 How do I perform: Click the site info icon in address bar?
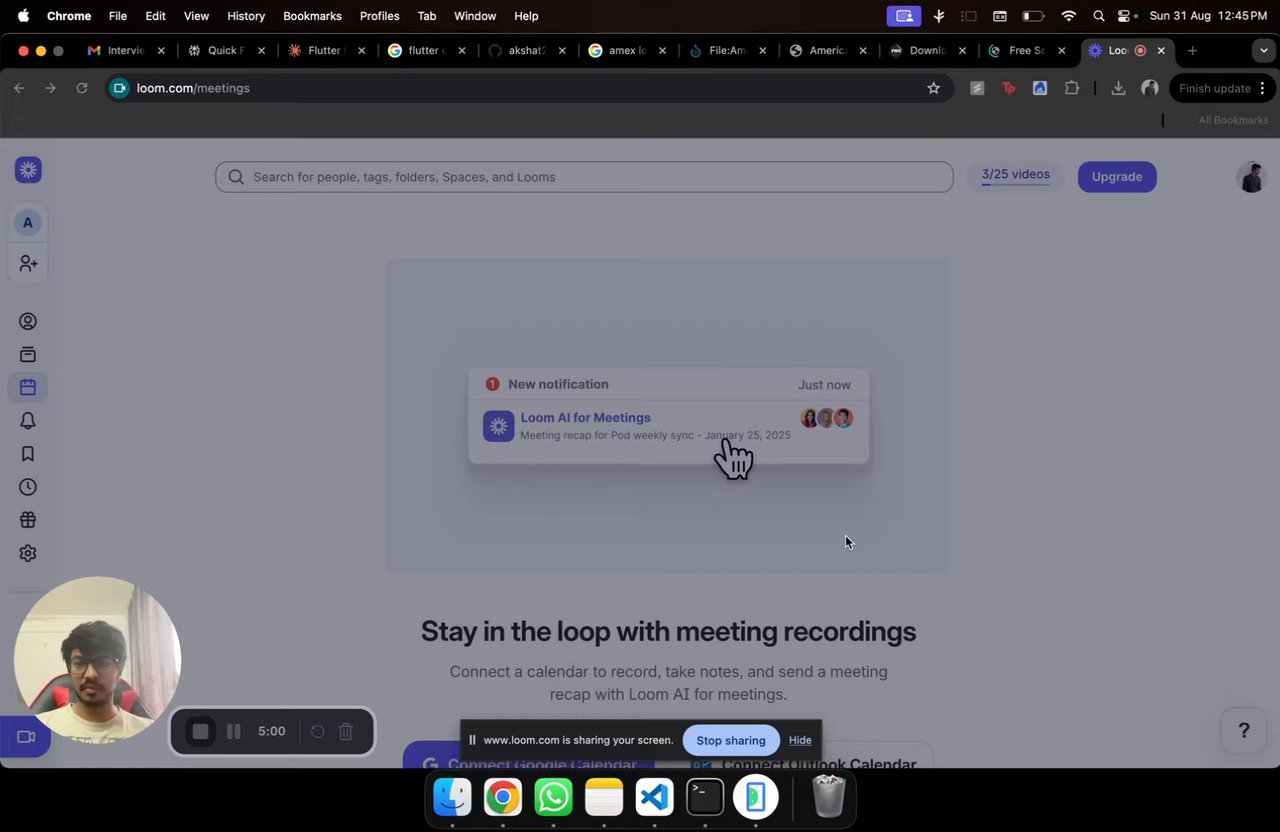pos(119,88)
